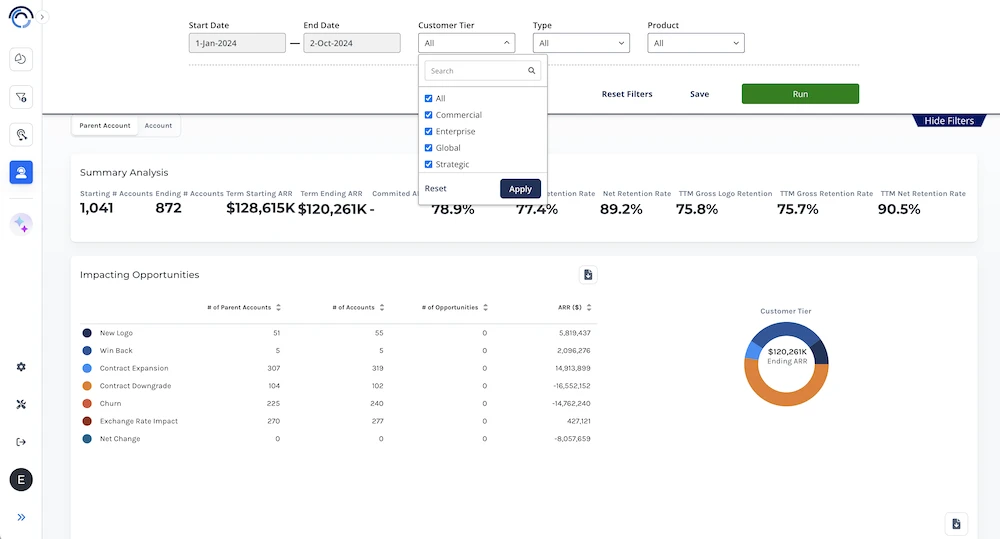Click the logout icon in sidebar
The image size is (1000, 539).
pos(21,442)
